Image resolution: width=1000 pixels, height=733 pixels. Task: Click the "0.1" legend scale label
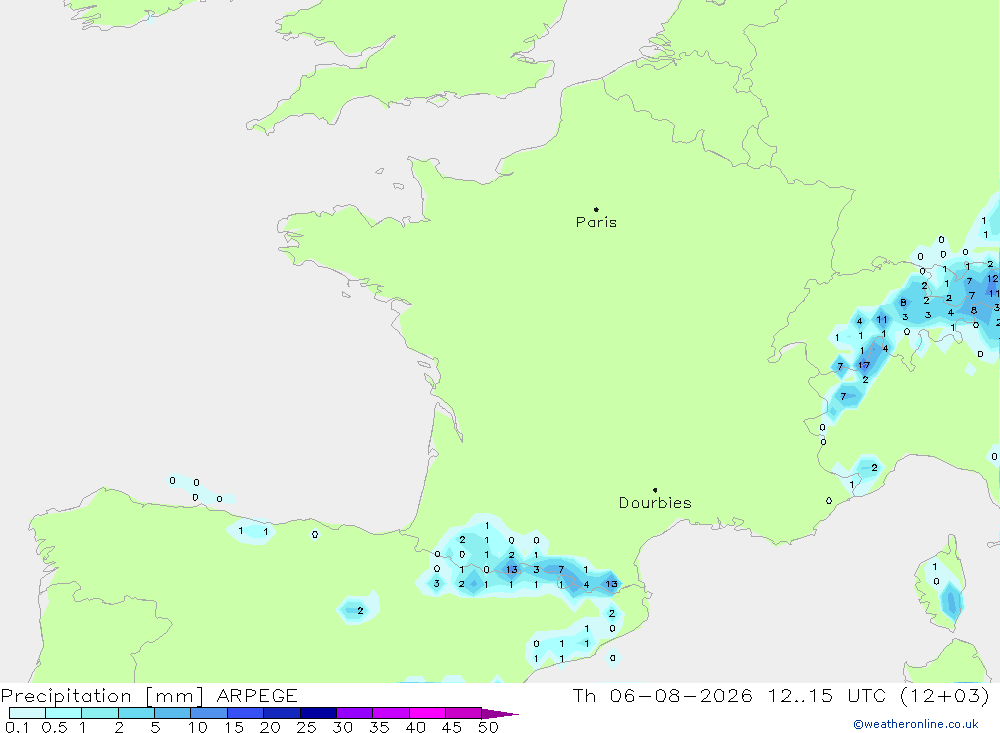[17, 727]
